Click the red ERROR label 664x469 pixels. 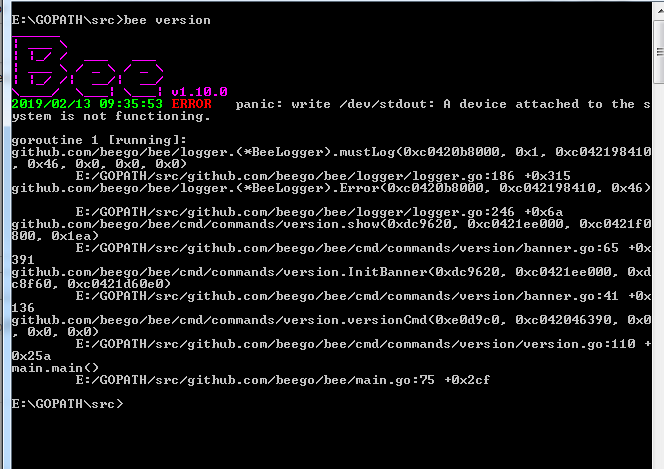tap(191, 104)
